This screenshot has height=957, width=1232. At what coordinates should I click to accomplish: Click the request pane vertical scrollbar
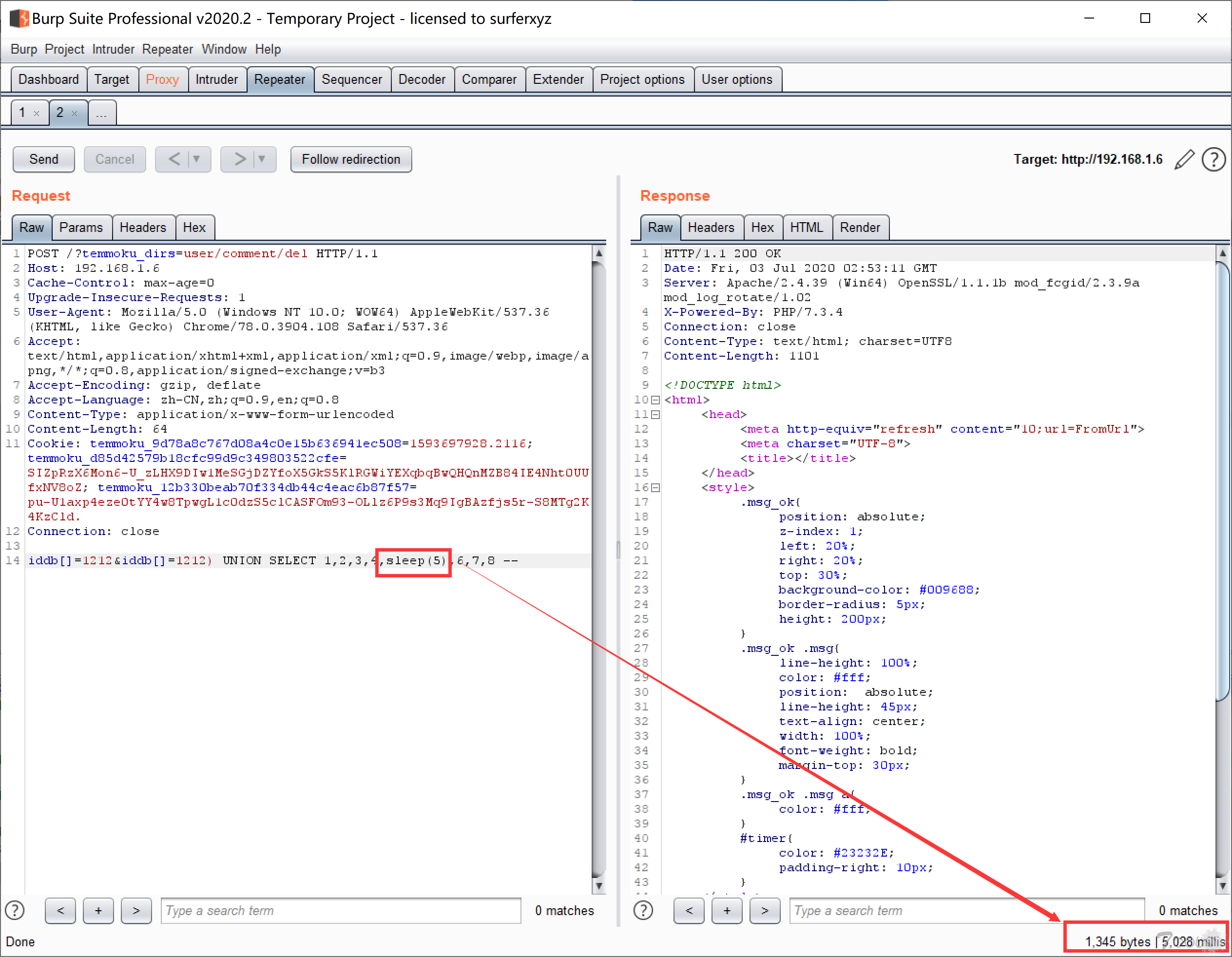(x=598, y=570)
